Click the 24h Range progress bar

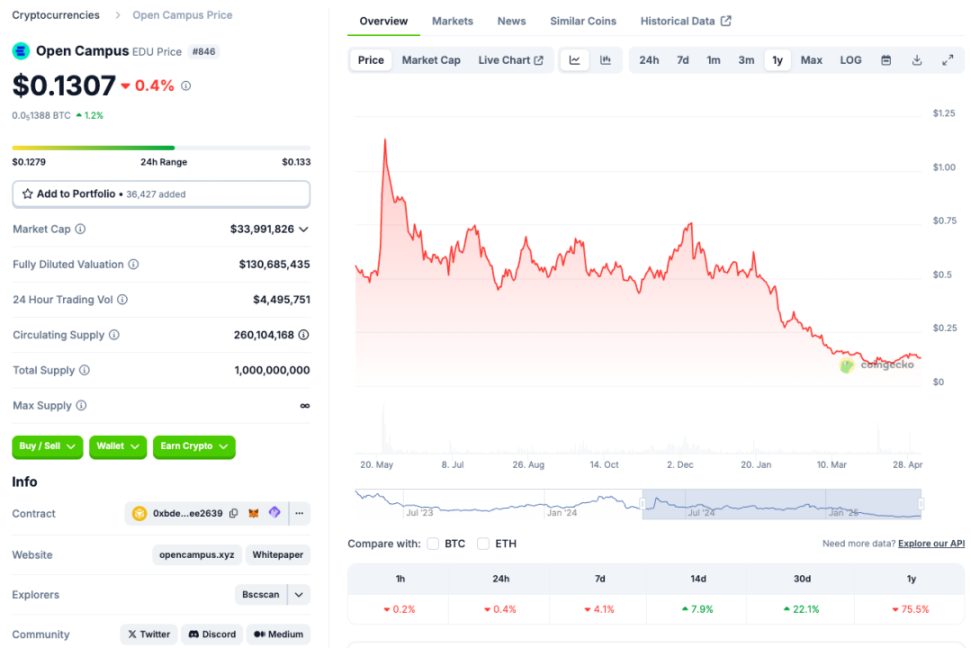pos(161,147)
